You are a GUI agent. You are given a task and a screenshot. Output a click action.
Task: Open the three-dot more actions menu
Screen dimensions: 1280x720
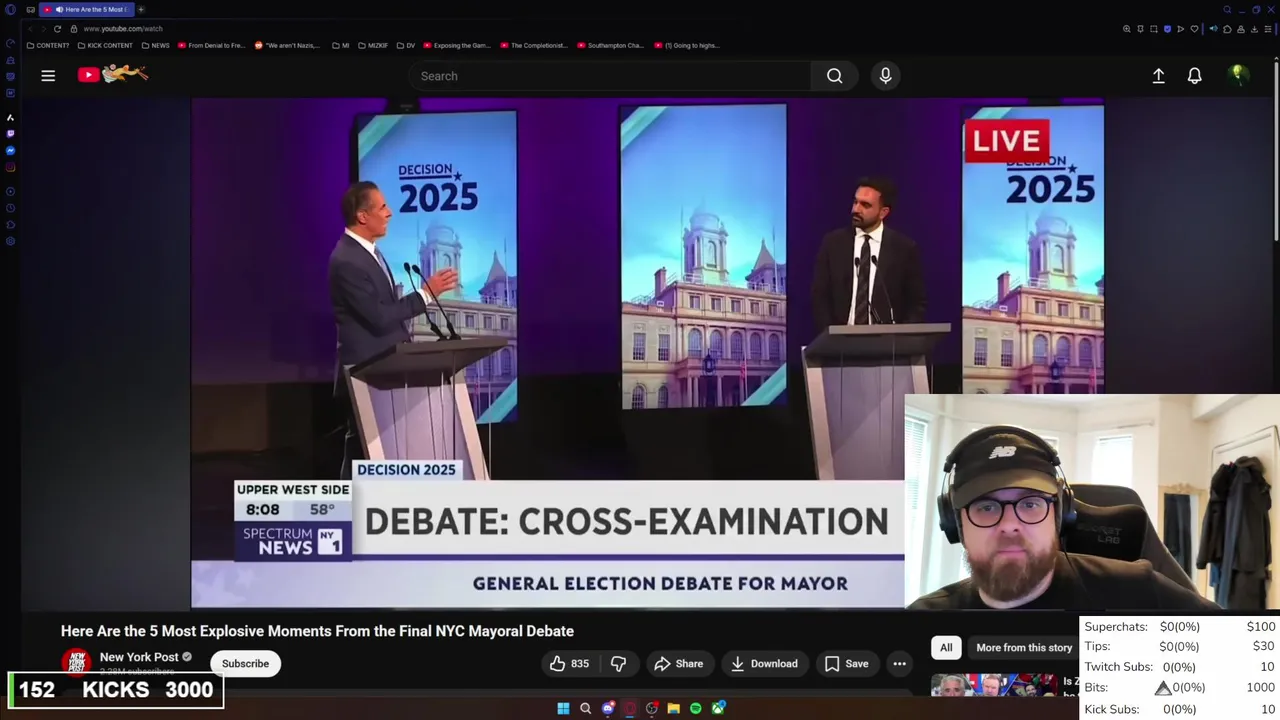[899, 663]
